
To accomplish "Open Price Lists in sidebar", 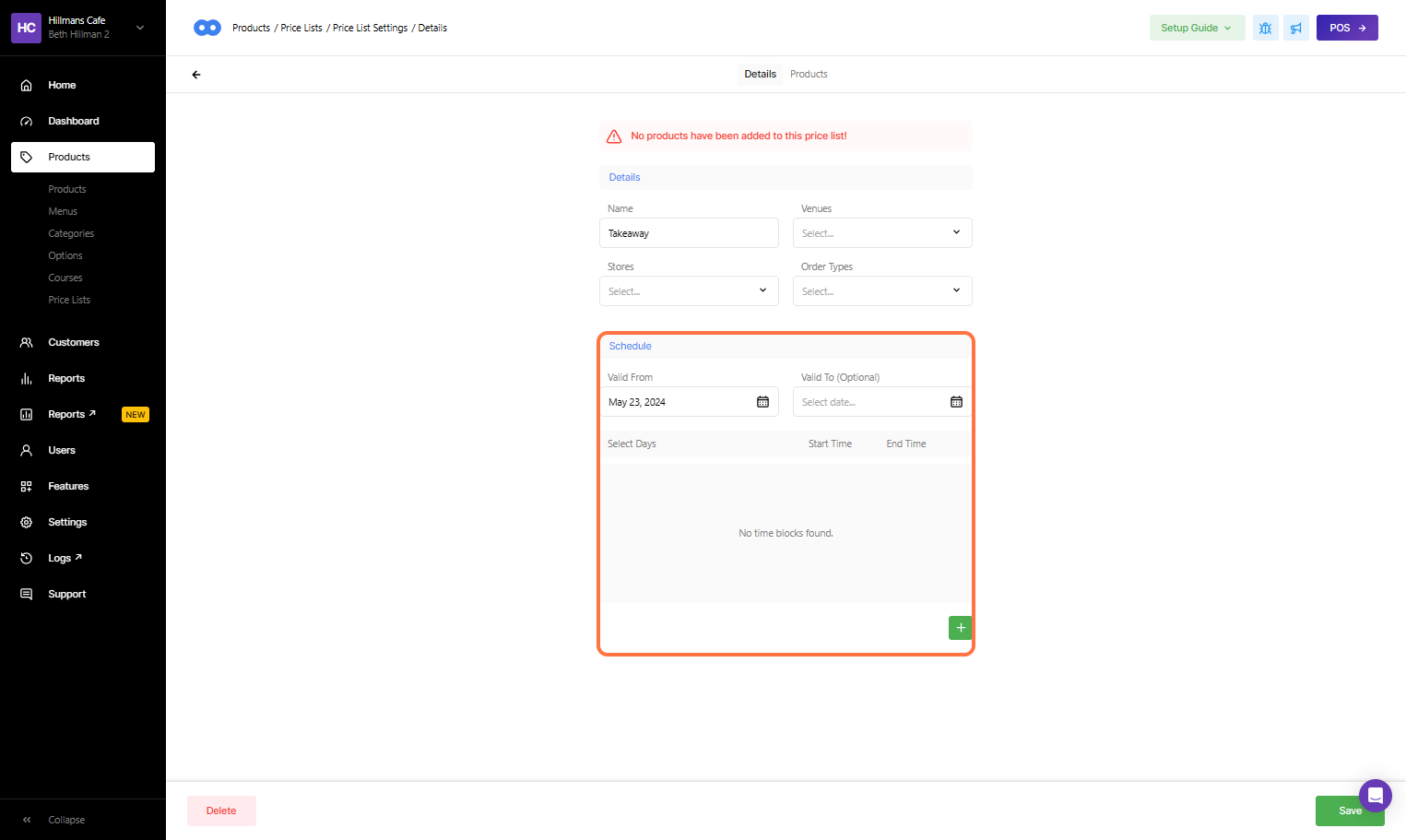I will (69, 300).
